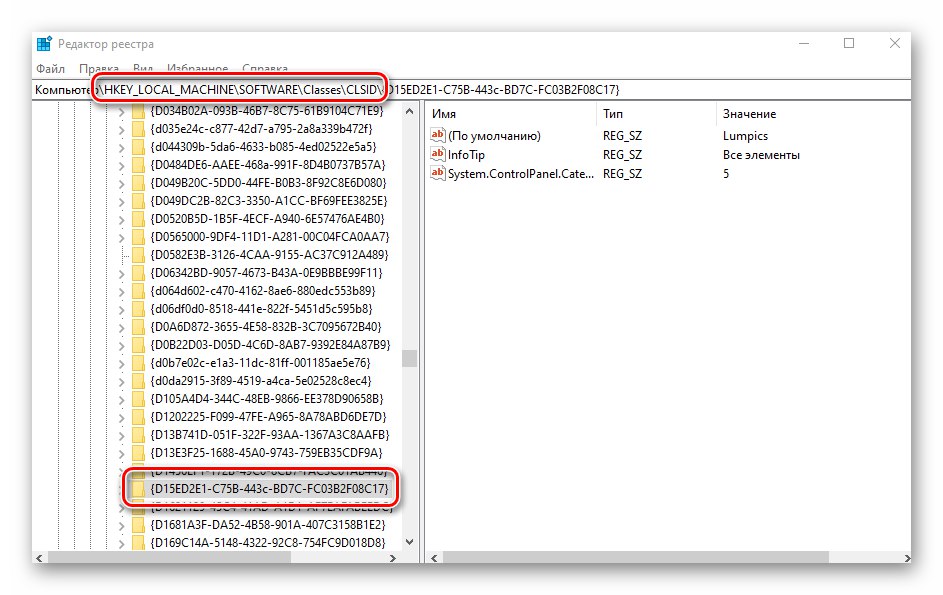The height and width of the screenshot is (595, 943).
Task: Select folder icon of {D13B741D-051F-322F-93AA-1367A3C8AAFB}
Action: click(x=138, y=435)
